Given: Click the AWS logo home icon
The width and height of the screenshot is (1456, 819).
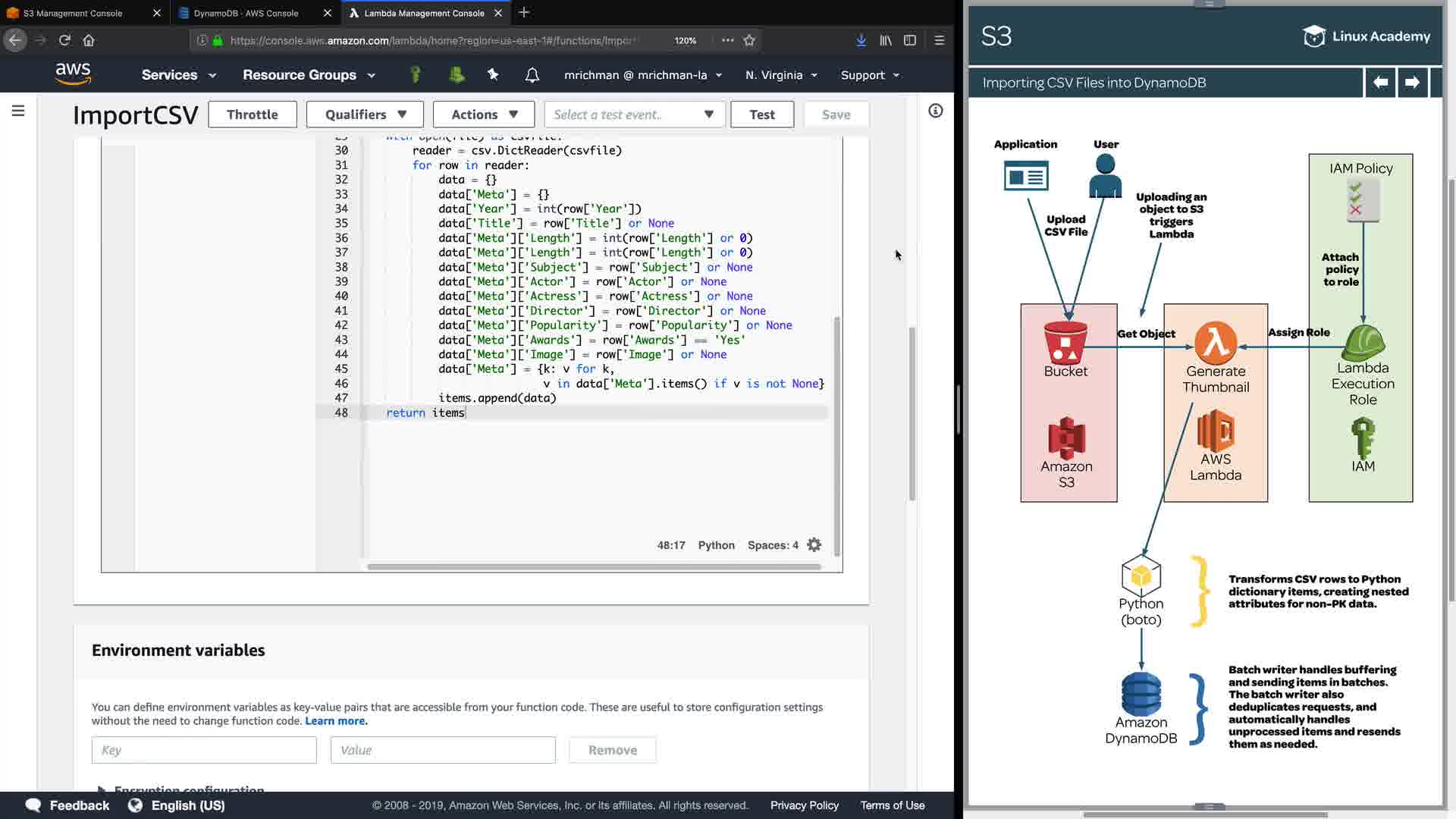Looking at the screenshot, I should [73, 74].
